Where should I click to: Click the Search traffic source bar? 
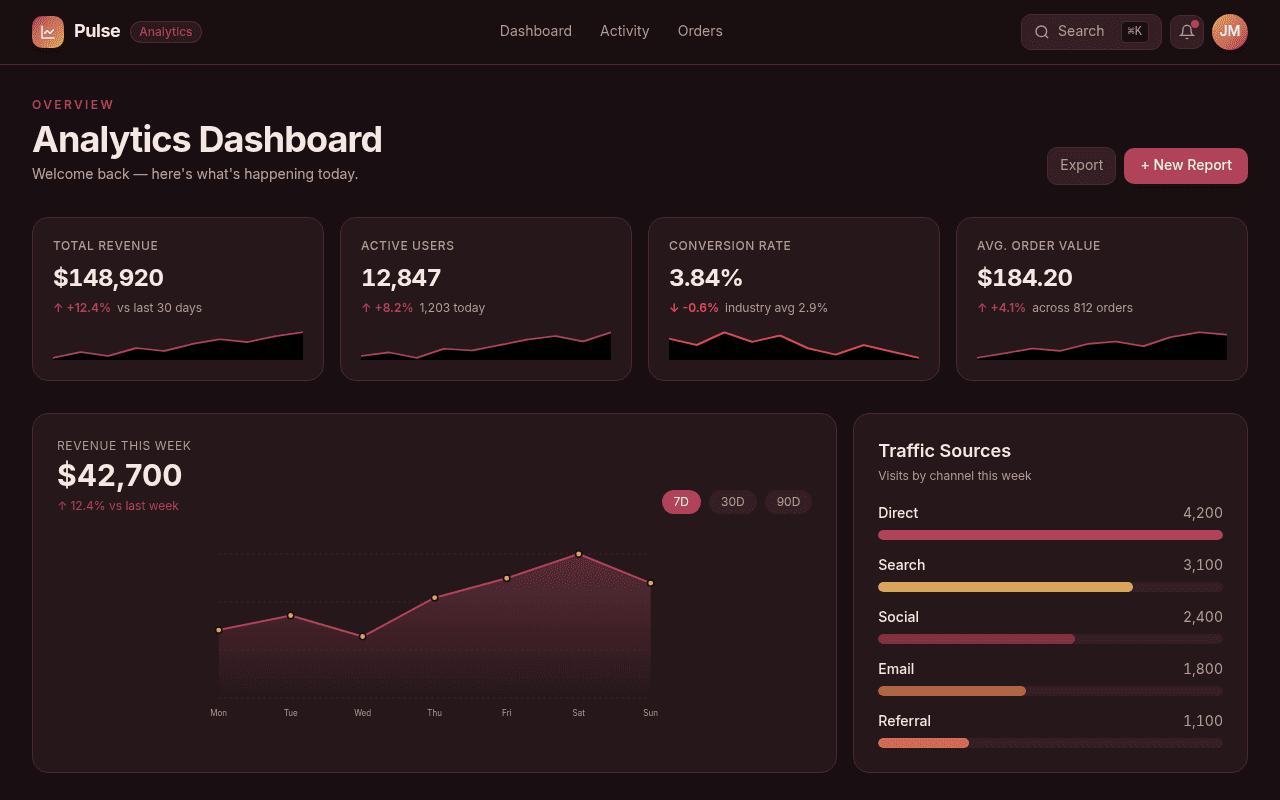click(1050, 587)
